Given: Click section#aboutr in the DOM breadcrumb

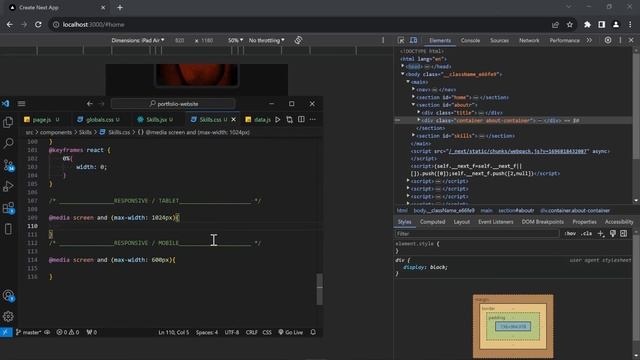Looking at the screenshot, I should point(516,211).
